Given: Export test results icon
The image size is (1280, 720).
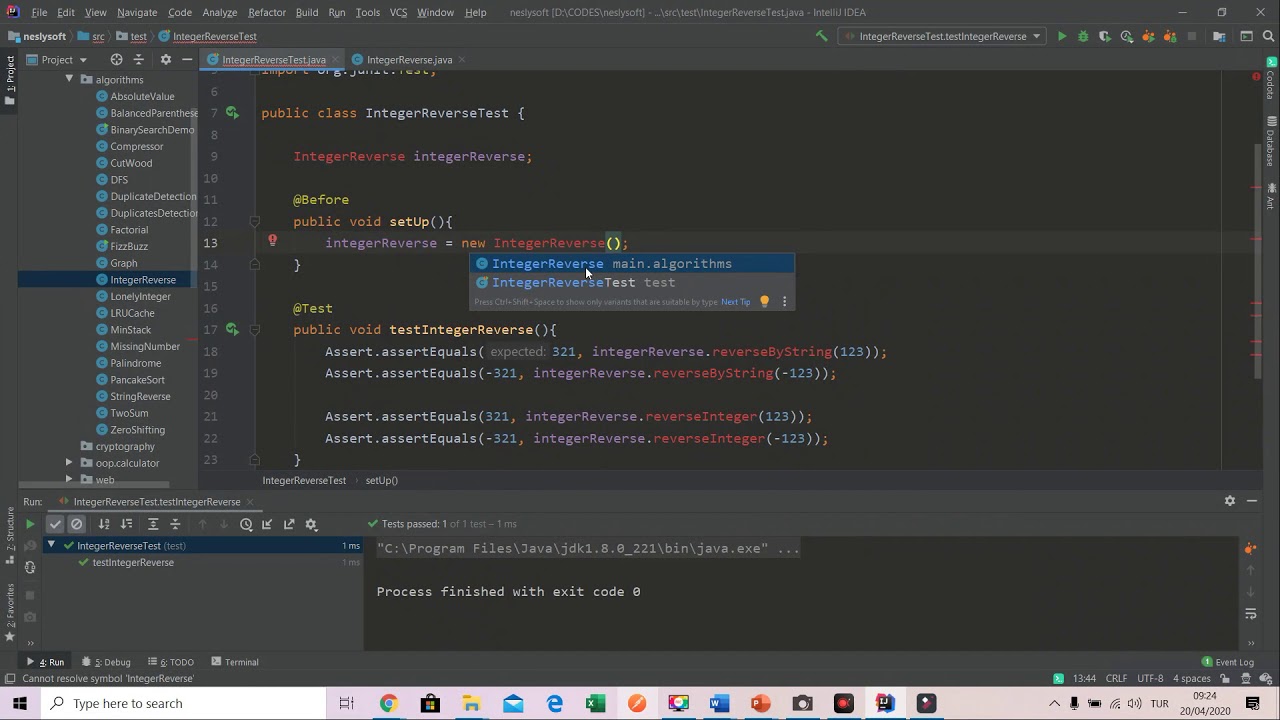Looking at the screenshot, I should pos(289,524).
